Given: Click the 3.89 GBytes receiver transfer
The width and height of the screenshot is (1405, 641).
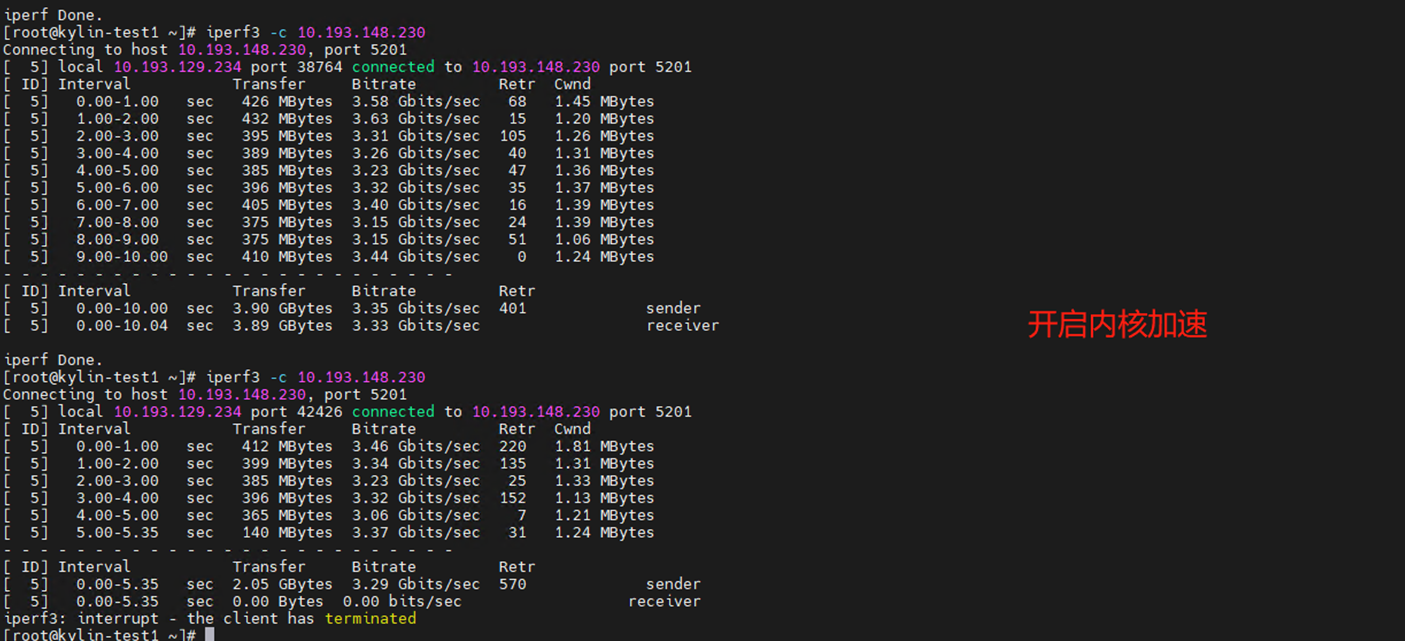Looking at the screenshot, I should [x=282, y=325].
